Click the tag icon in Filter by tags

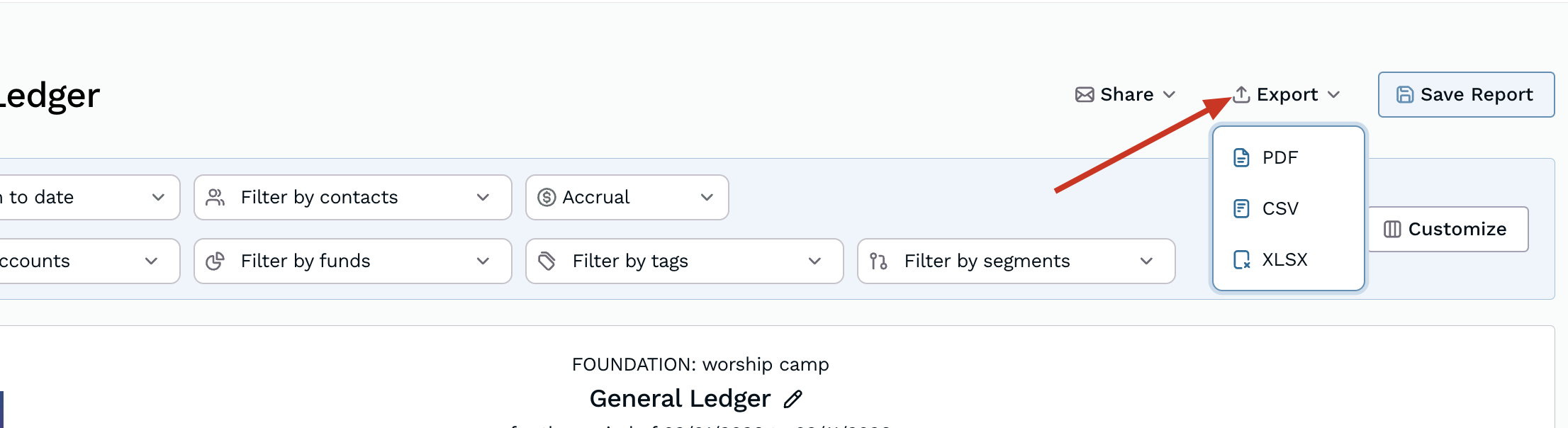click(x=547, y=261)
